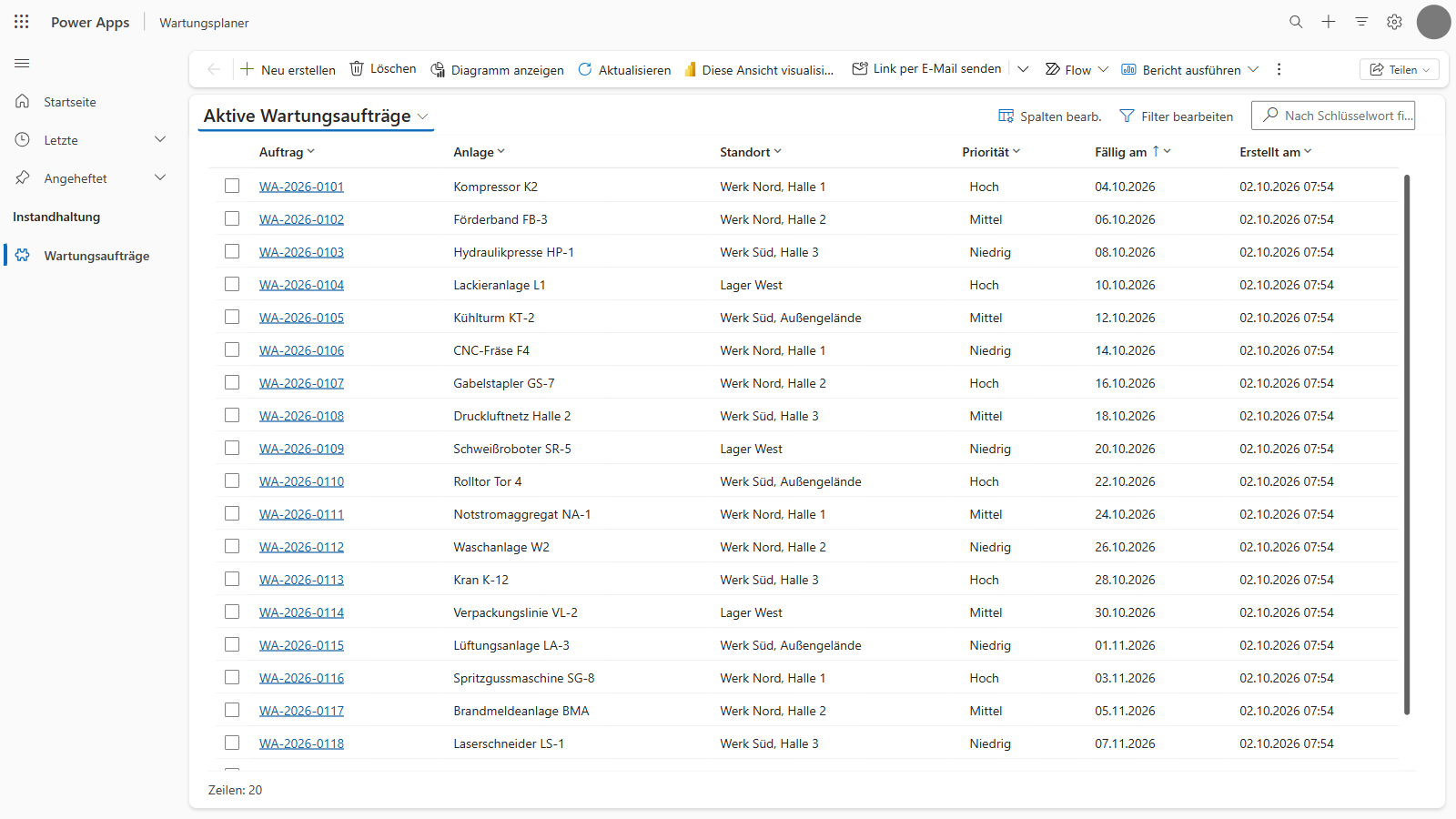Go back using the back arrow

coord(214,69)
